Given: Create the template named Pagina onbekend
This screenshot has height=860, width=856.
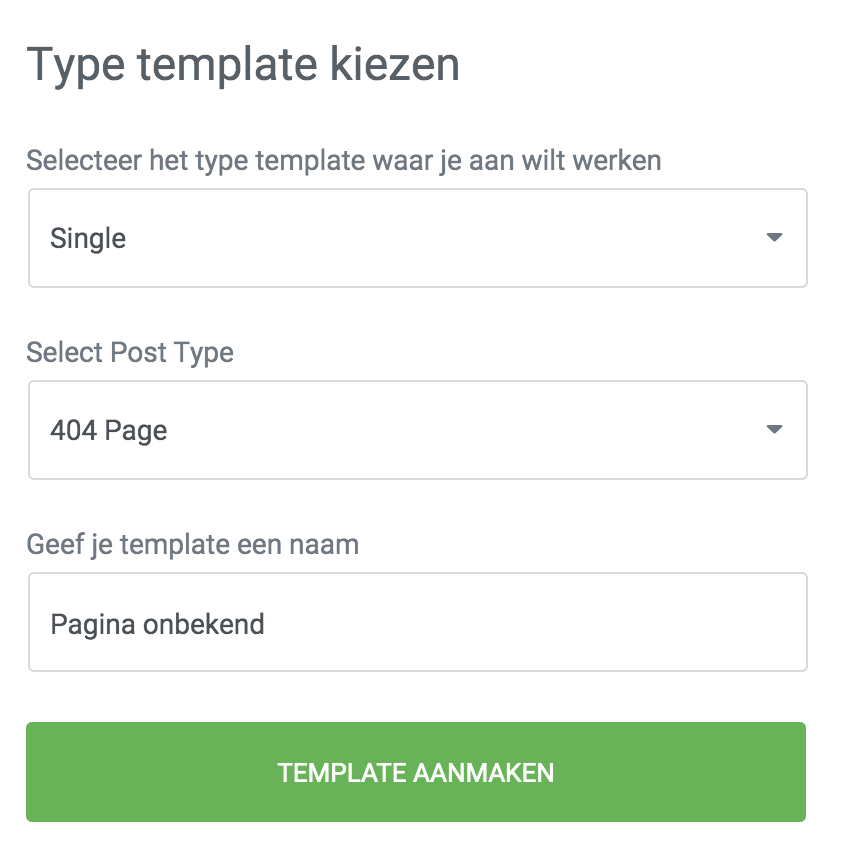Looking at the screenshot, I should coord(418,771).
